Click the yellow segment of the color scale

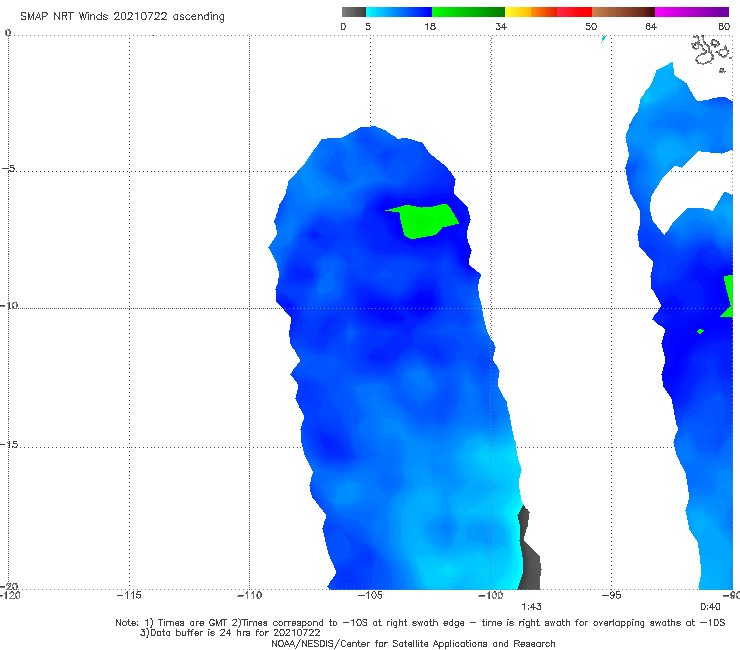(x=518, y=12)
